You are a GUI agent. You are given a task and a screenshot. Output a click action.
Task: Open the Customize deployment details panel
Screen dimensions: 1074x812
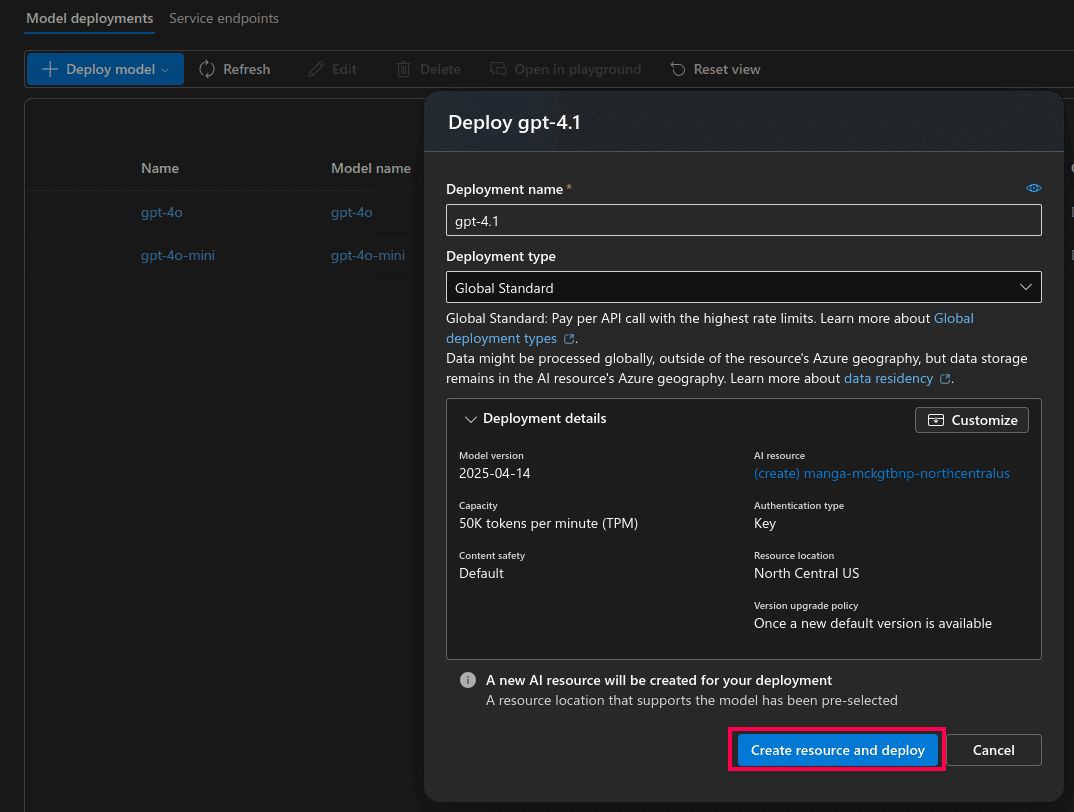[970, 420]
